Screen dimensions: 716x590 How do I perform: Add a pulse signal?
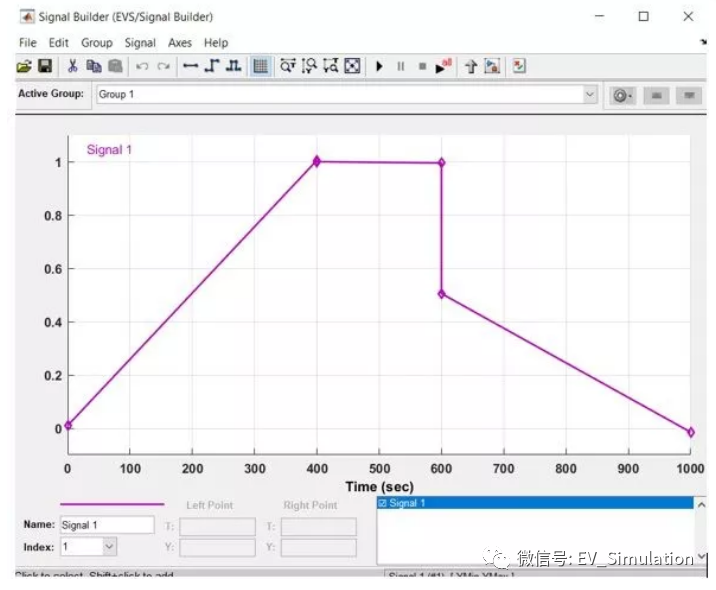point(233,67)
